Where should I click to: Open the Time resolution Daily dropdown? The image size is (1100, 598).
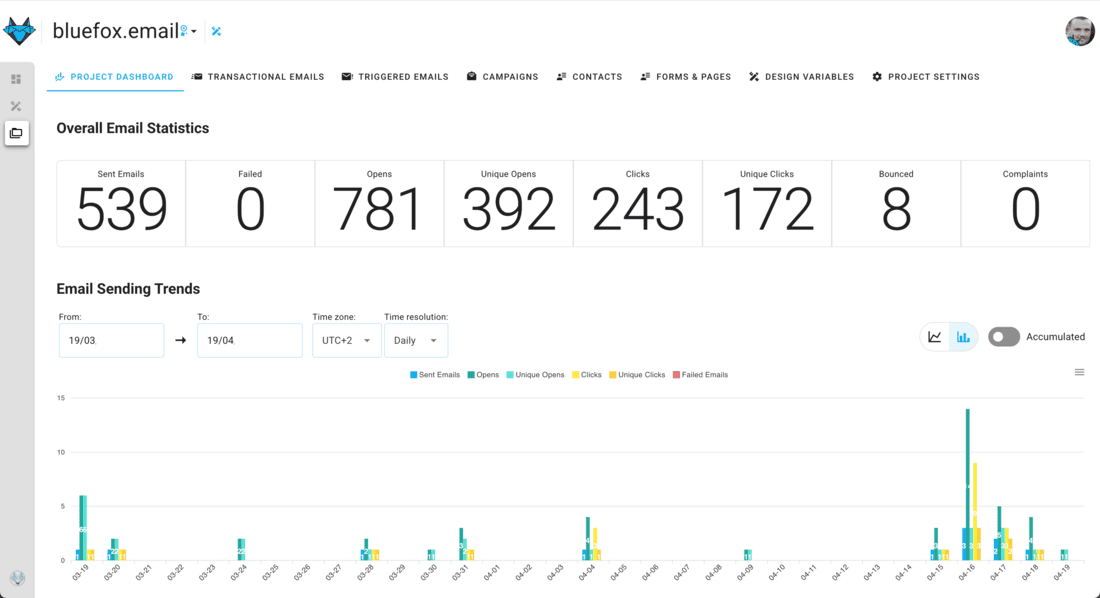[x=415, y=340]
